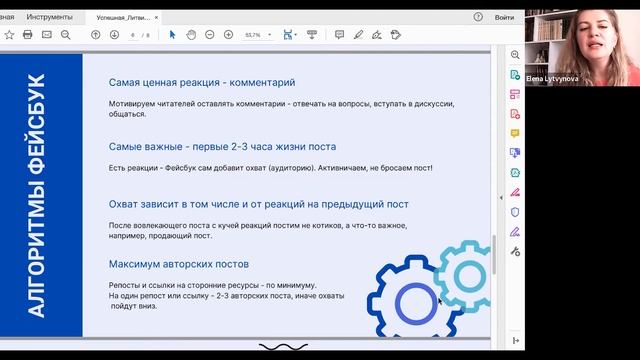Switch to the Инструменты tab
The height and width of the screenshot is (360, 640).
[x=49, y=17]
